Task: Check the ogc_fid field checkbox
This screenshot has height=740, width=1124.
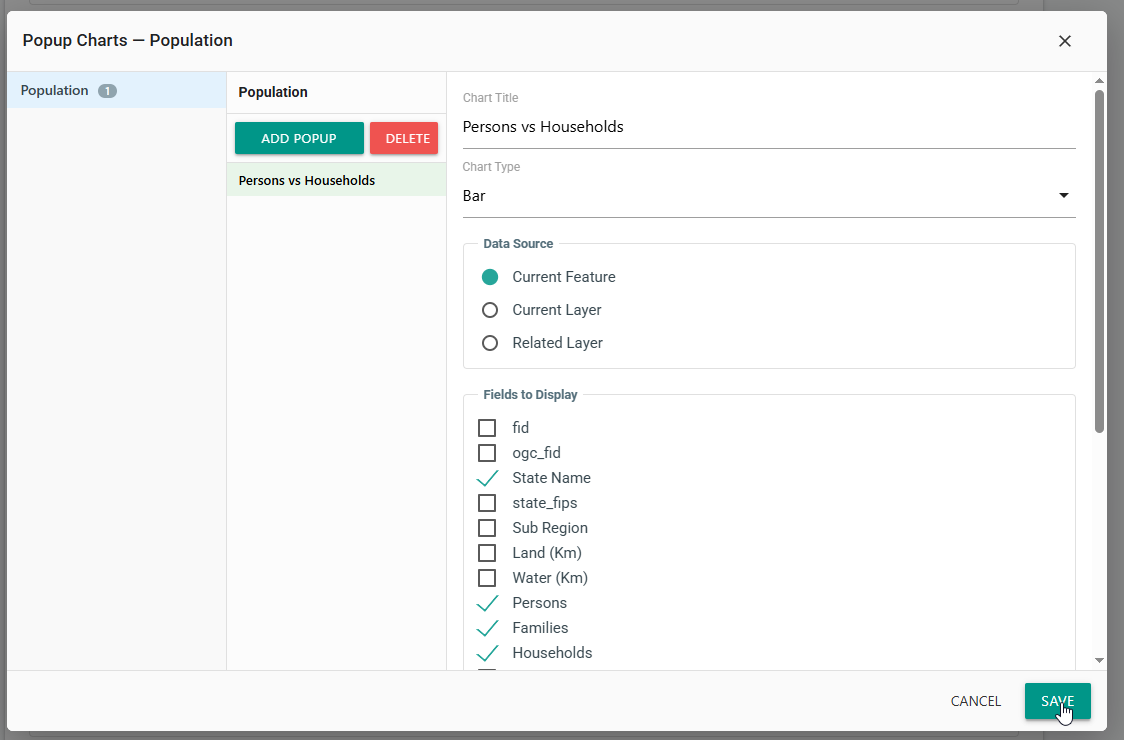Action: [x=487, y=453]
